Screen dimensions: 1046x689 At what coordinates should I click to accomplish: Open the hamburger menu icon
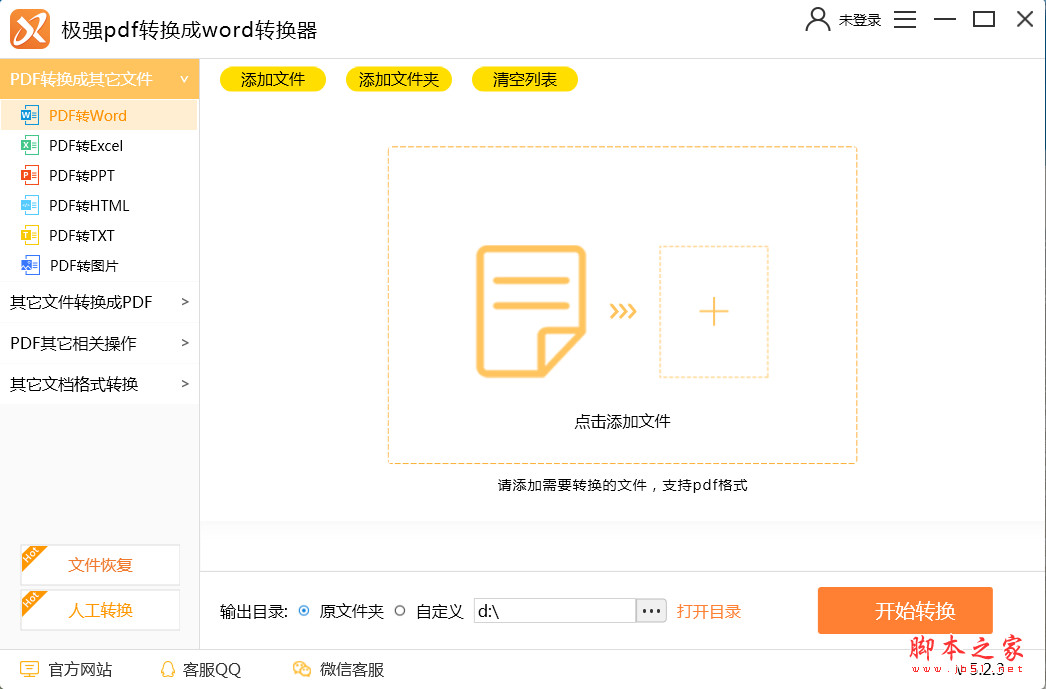click(905, 19)
